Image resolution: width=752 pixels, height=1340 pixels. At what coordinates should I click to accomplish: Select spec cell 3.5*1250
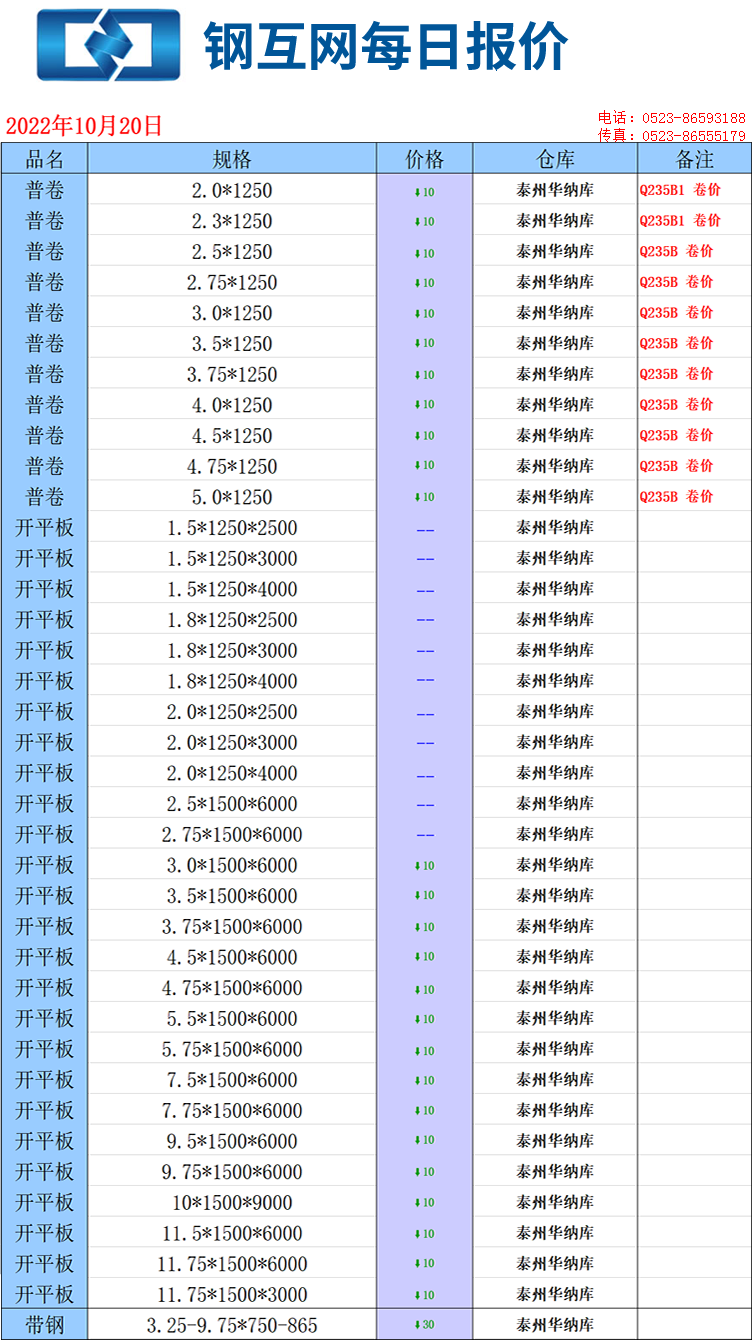(x=232, y=344)
